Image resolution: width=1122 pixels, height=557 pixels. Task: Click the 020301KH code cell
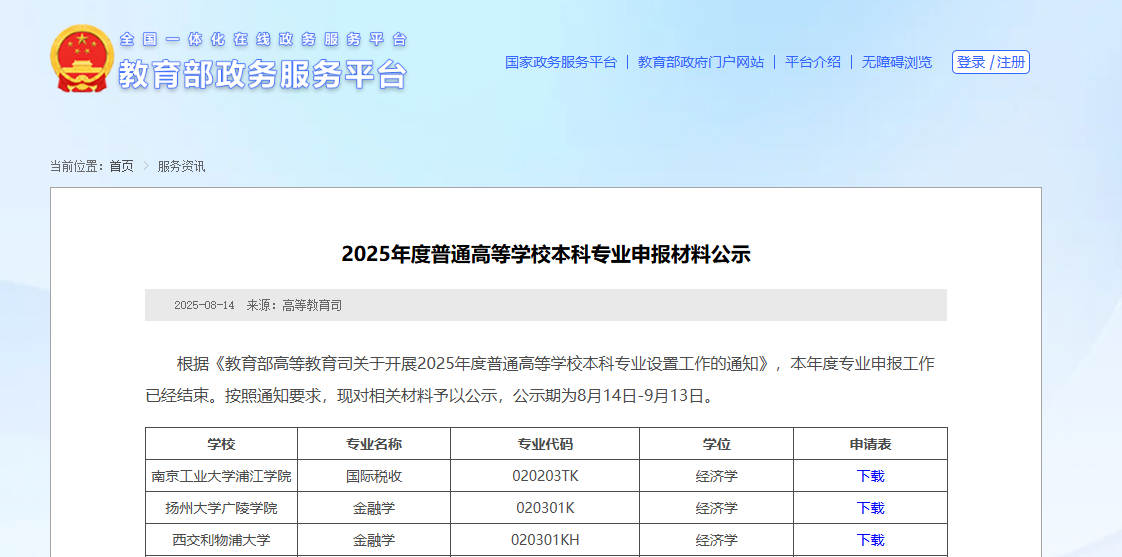pos(545,540)
